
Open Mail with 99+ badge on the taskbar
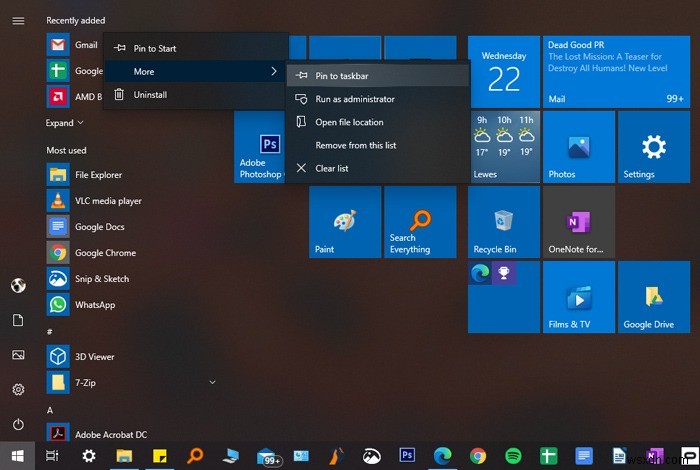coord(269,457)
